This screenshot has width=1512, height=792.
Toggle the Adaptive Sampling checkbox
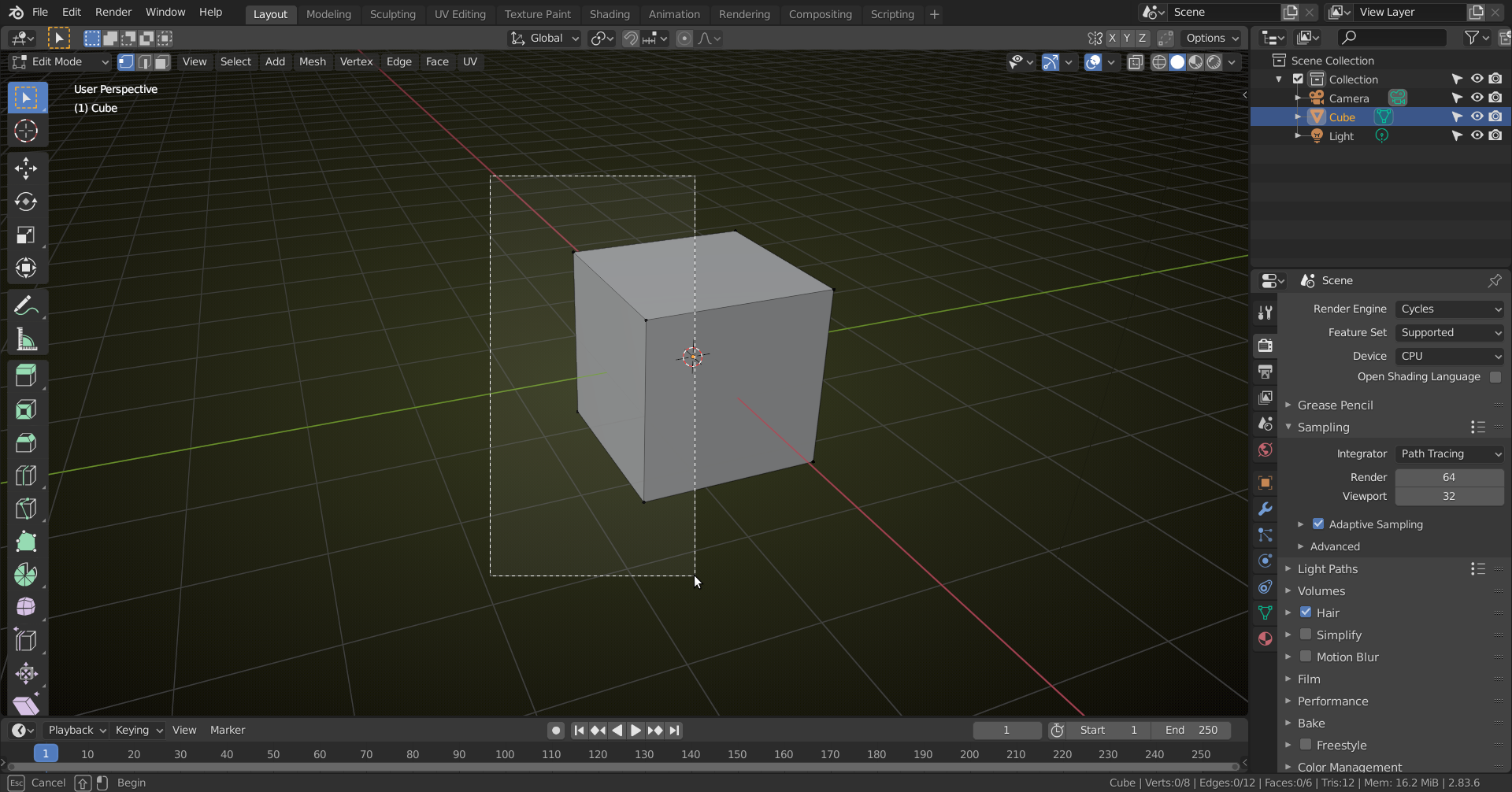1318,524
